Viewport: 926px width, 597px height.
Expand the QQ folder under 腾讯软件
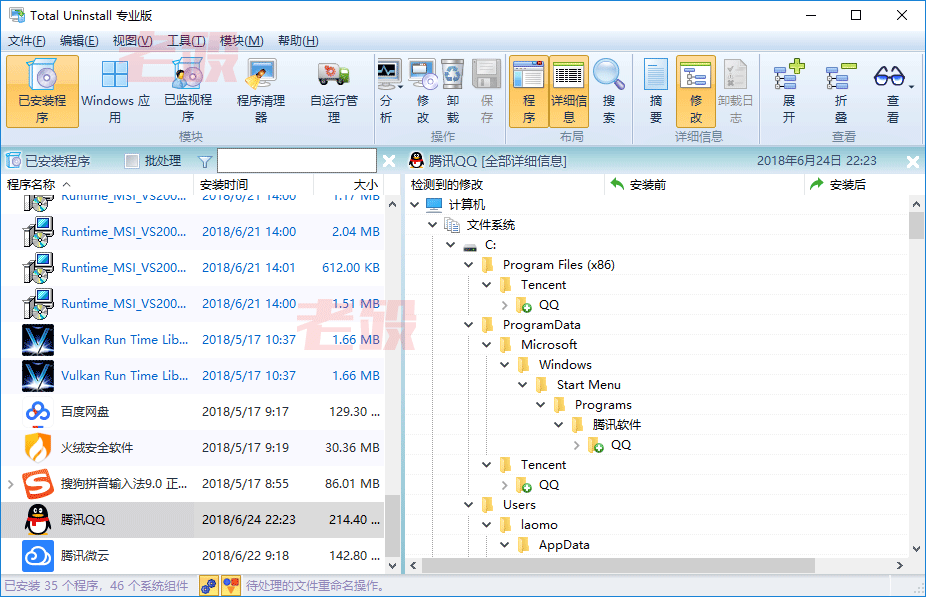coord(576,445)
